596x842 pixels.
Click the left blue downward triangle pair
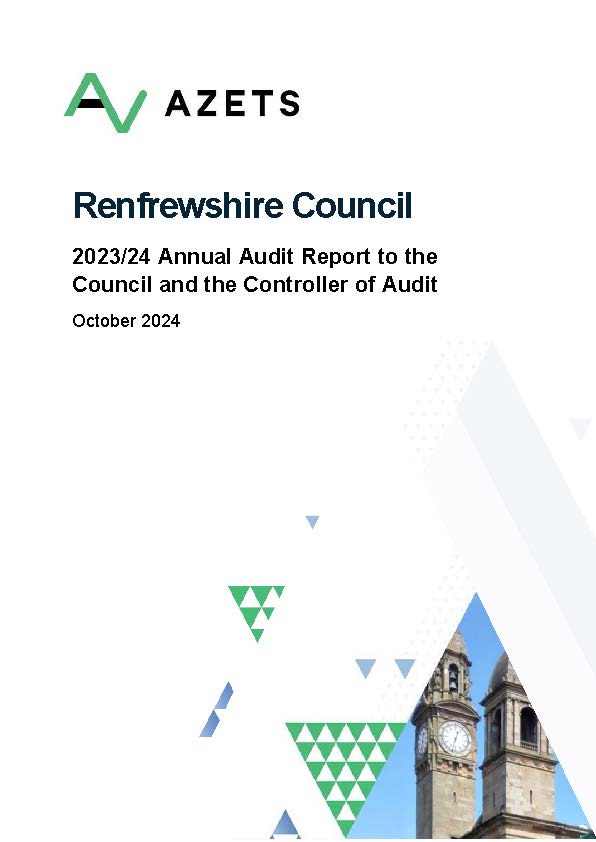[x=365, y=669]
